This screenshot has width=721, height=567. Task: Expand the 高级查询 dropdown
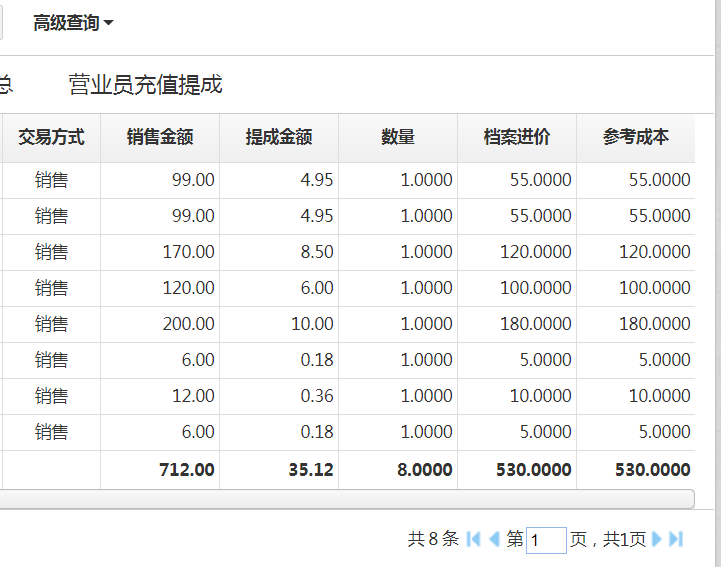tap(73, 23)
